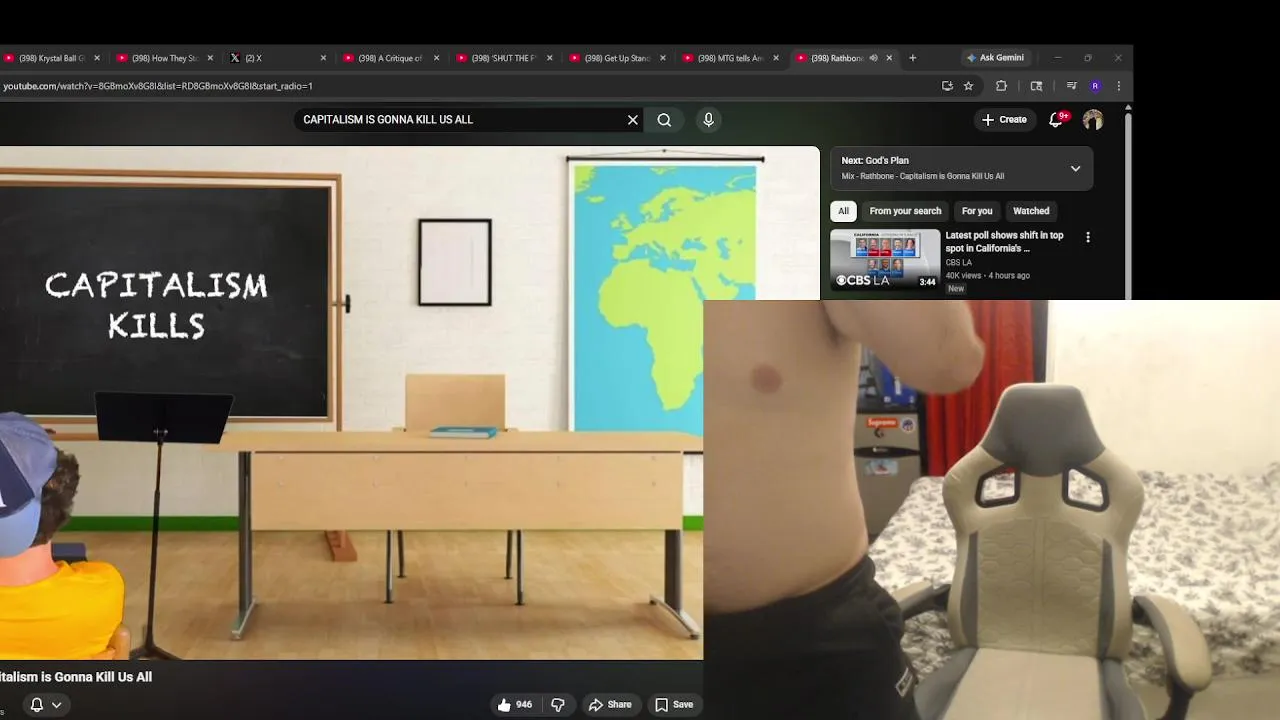This screenshot has height=720, width=1280.
Task: Click the video title below the player
Action: pos(76,677)
